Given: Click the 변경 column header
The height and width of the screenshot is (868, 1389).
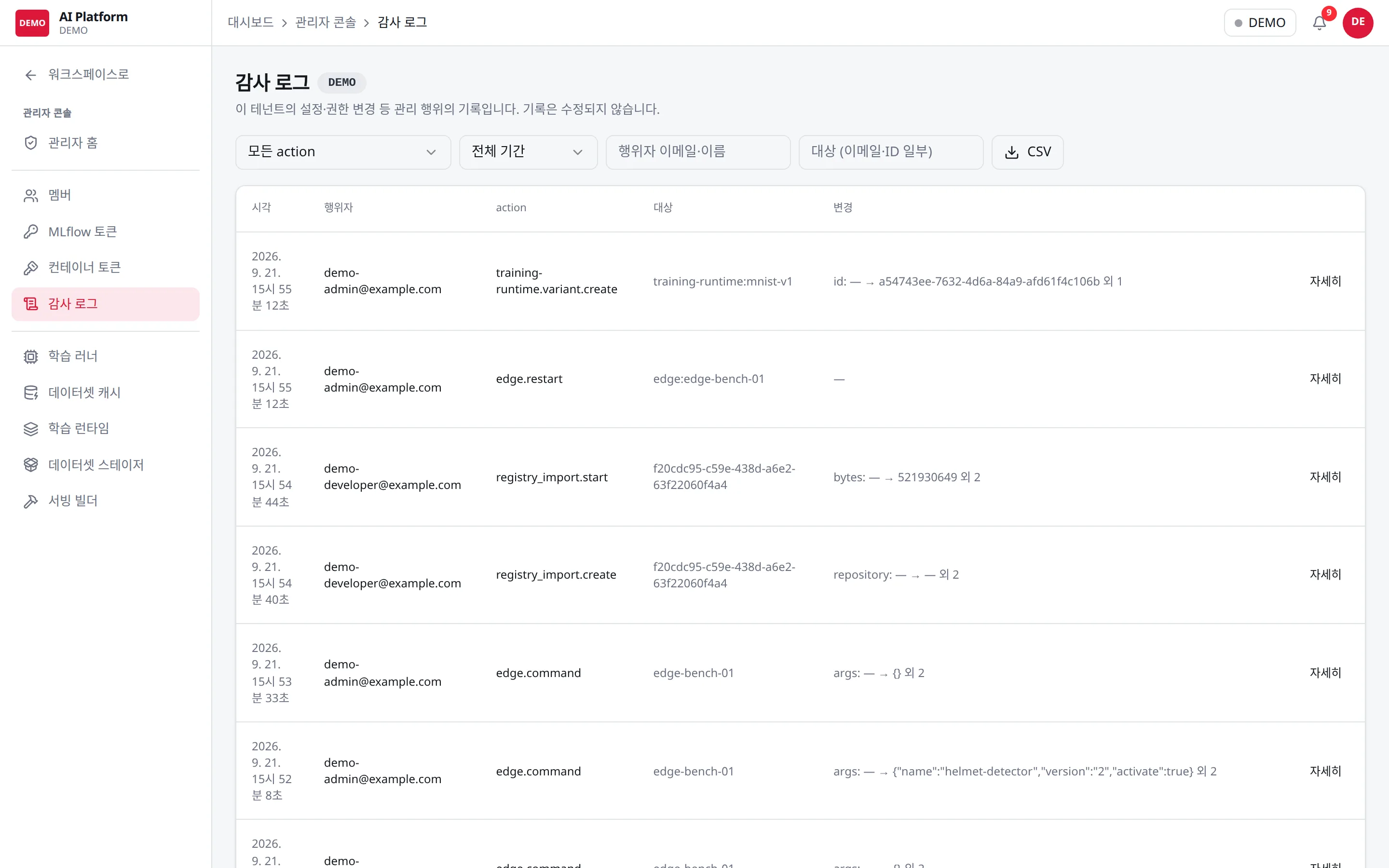Looking at the screenshot, I should [x=843, y=208].
